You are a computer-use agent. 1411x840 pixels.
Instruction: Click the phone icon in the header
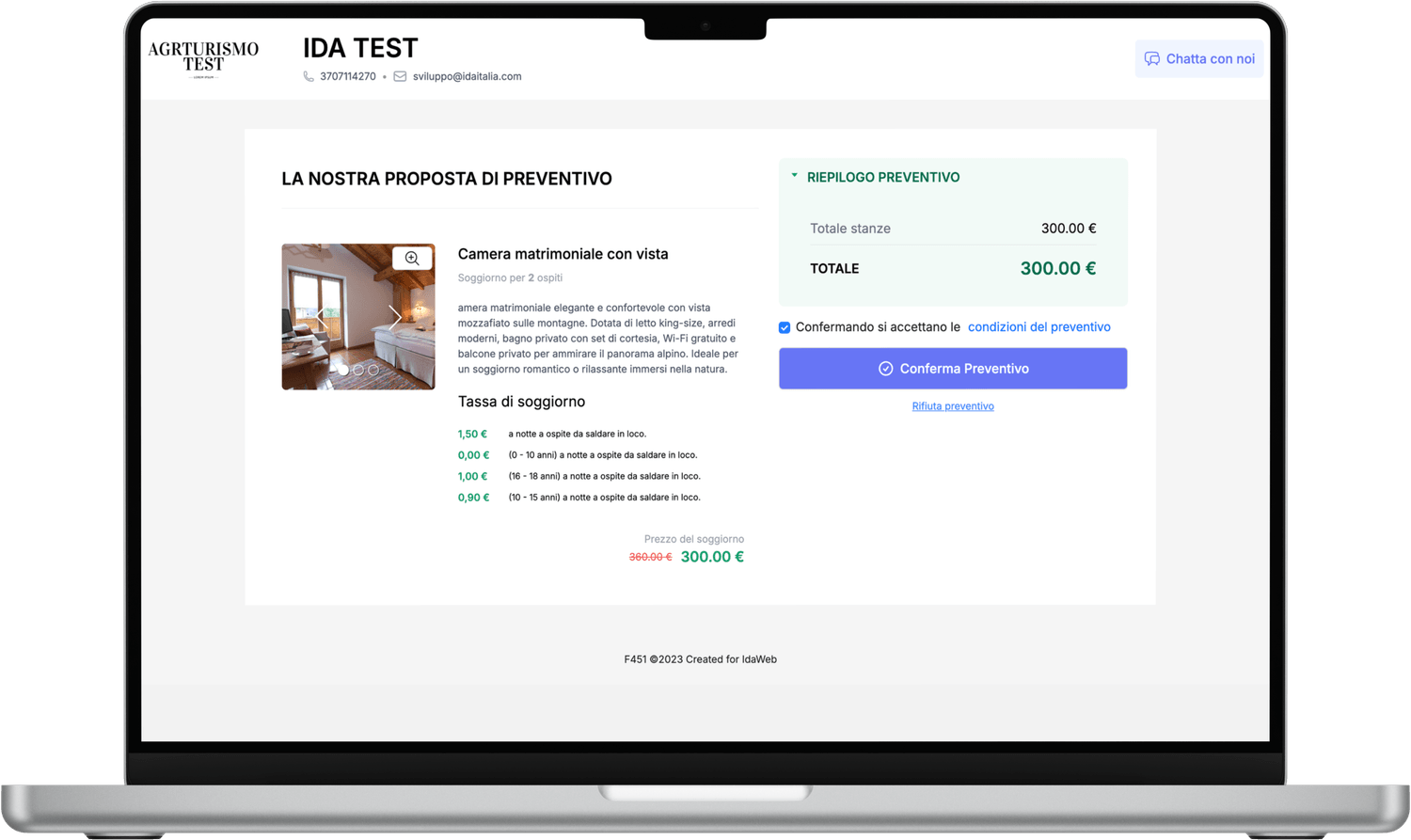[x=309, y=76]
